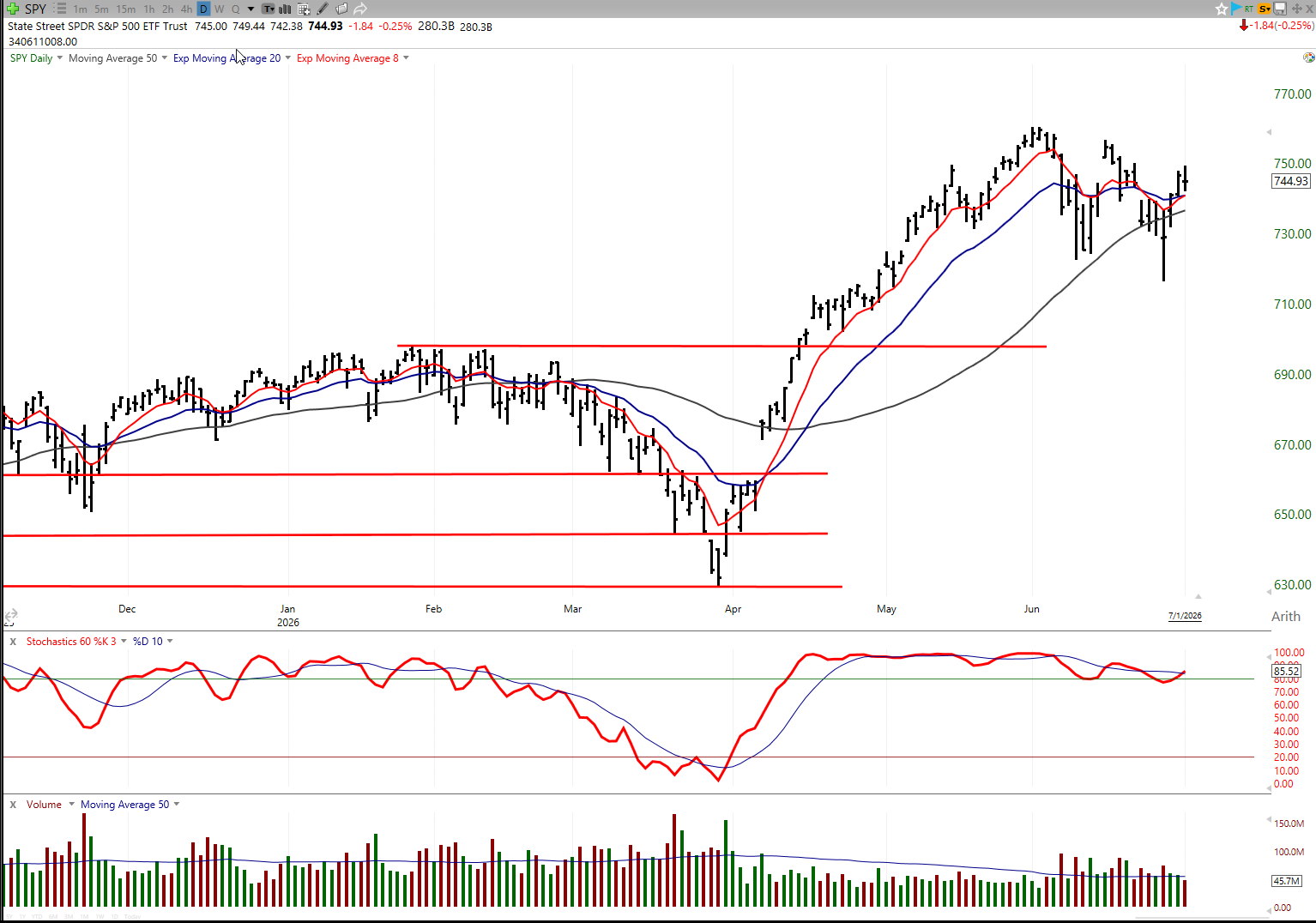Switch to Quarterly (Q) timeframe
The width and height of the screenshot is (1316, 923).
pyautogui.click(x=236, y=9)
